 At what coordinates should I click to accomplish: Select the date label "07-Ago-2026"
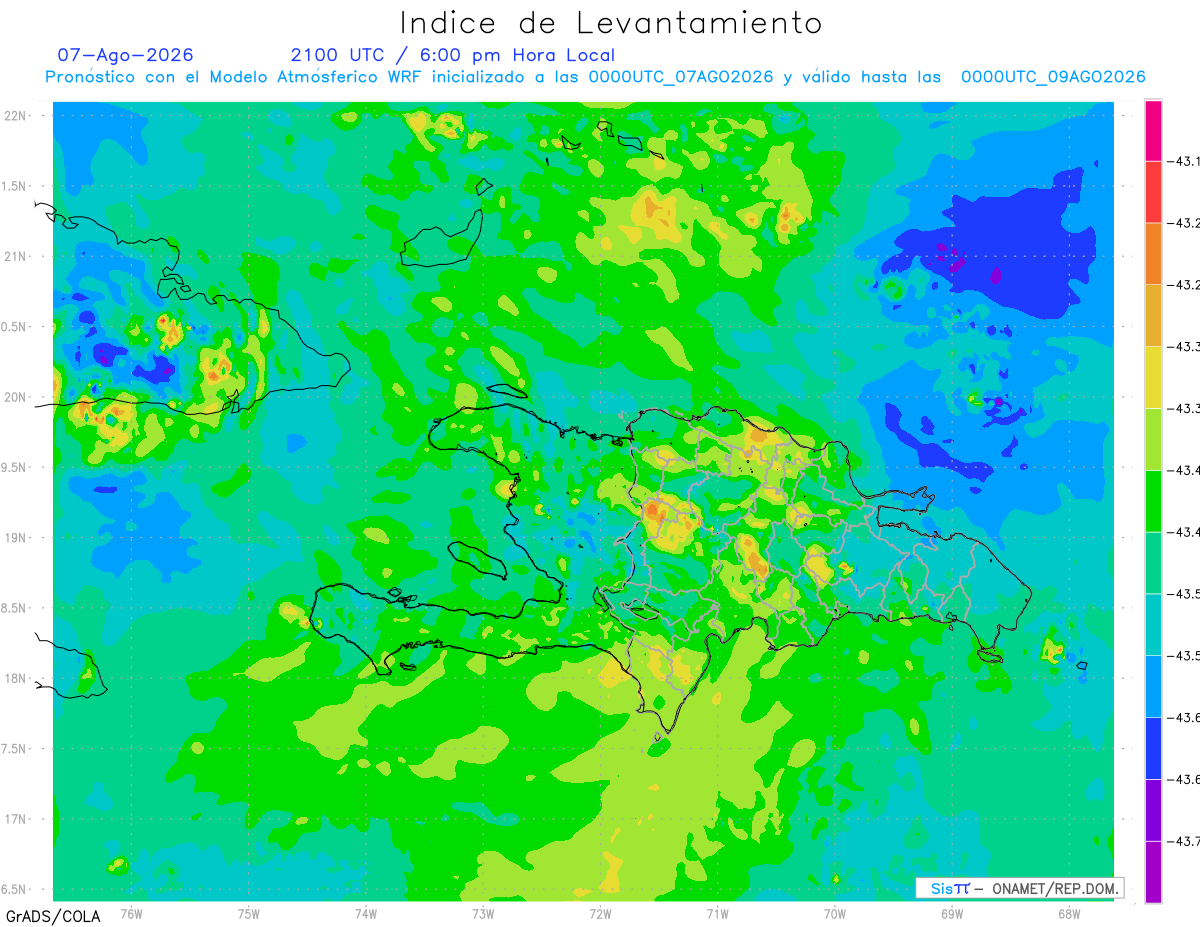coord(125,55)
